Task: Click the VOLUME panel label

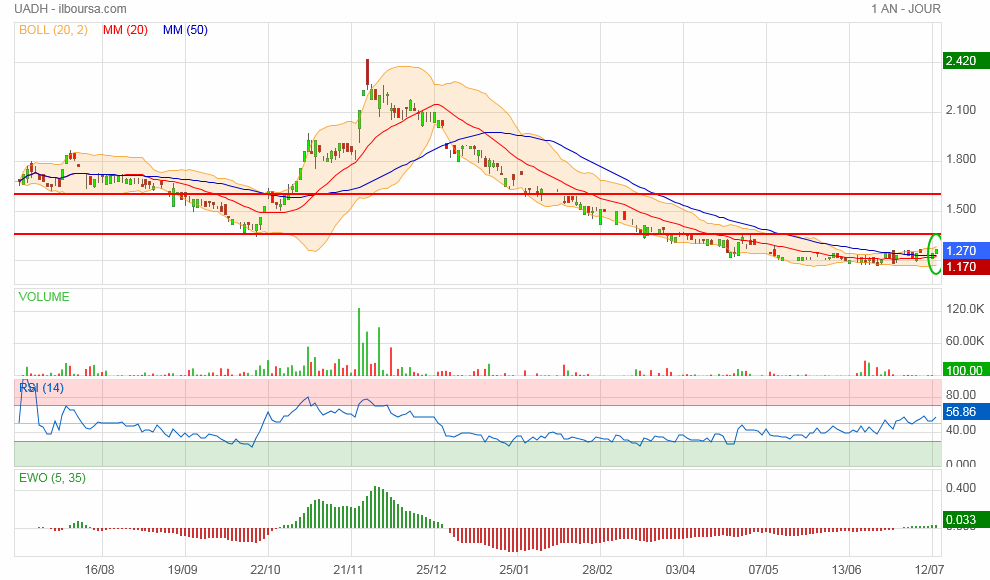Action: (x=44, y=297)
